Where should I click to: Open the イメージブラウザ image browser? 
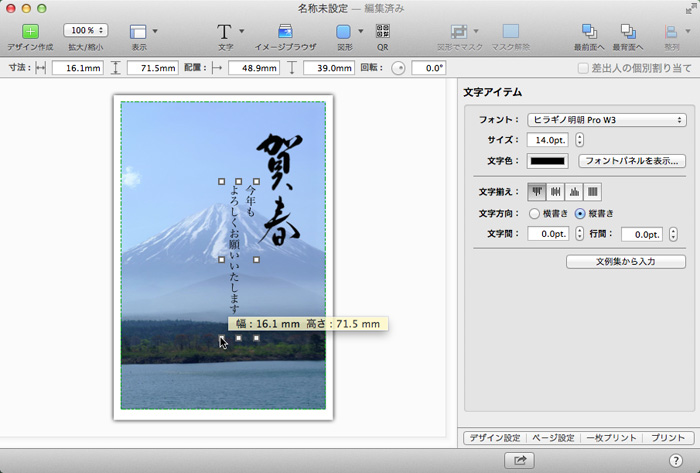point(285,32)
